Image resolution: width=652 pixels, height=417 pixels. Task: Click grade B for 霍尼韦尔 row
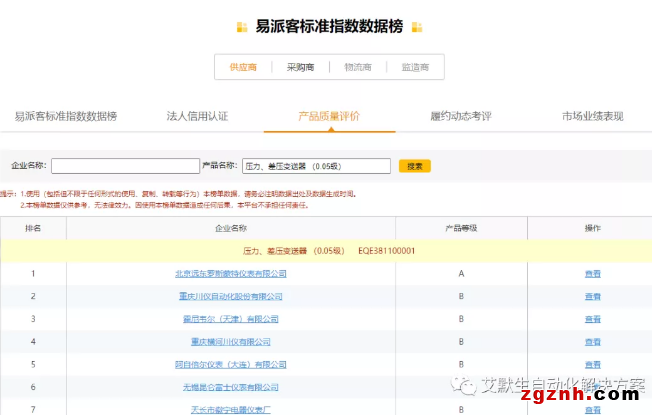click(461, 319)
